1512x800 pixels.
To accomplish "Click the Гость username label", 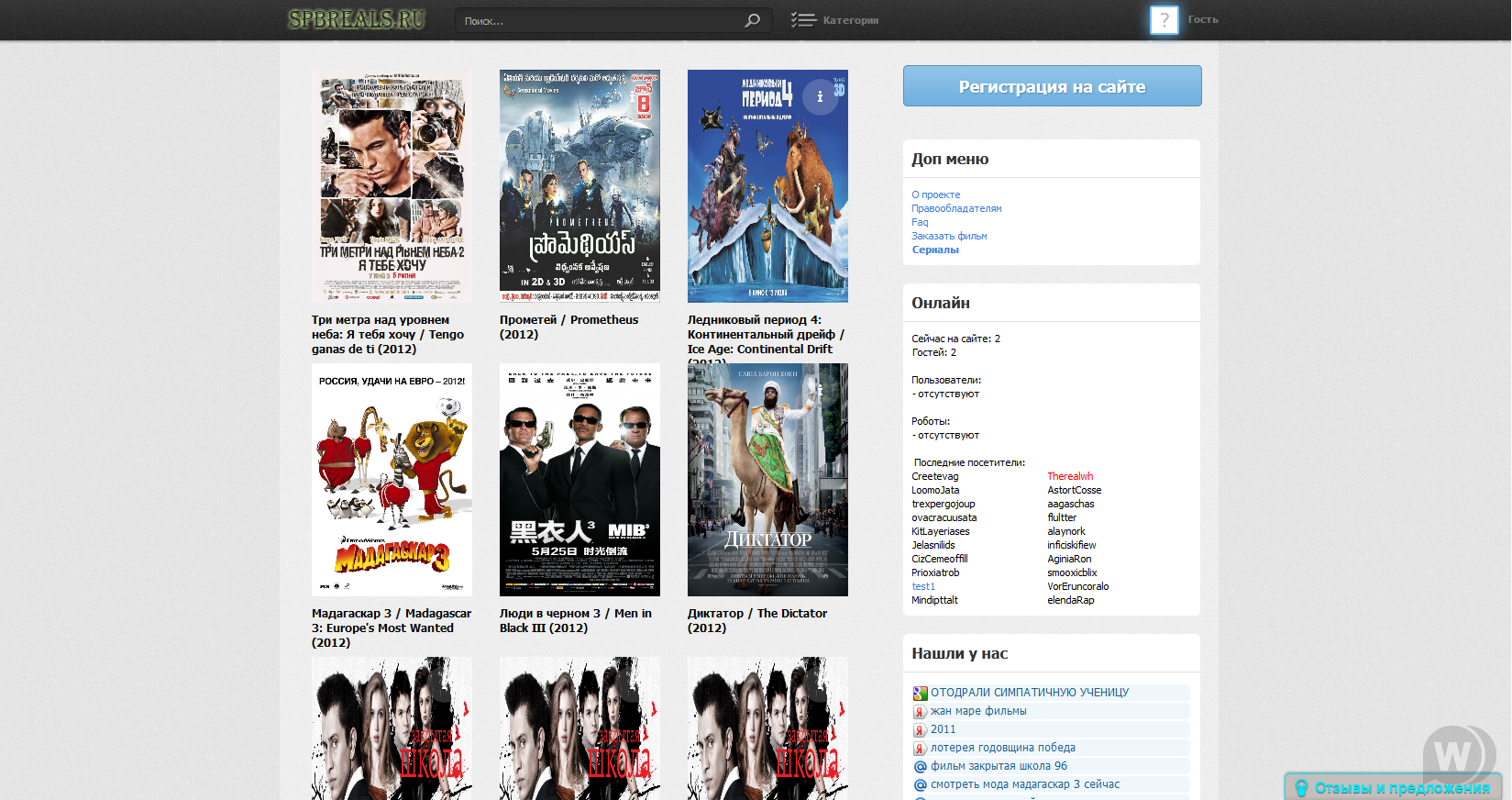I will click(x=1203, y=19).
